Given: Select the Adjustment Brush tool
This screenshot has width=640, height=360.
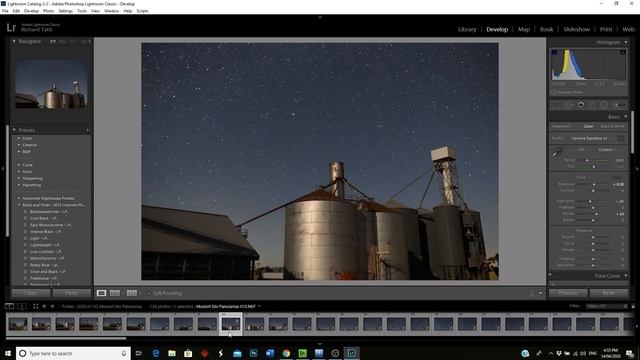Looking at the screenshot, I should pos(620,105).
